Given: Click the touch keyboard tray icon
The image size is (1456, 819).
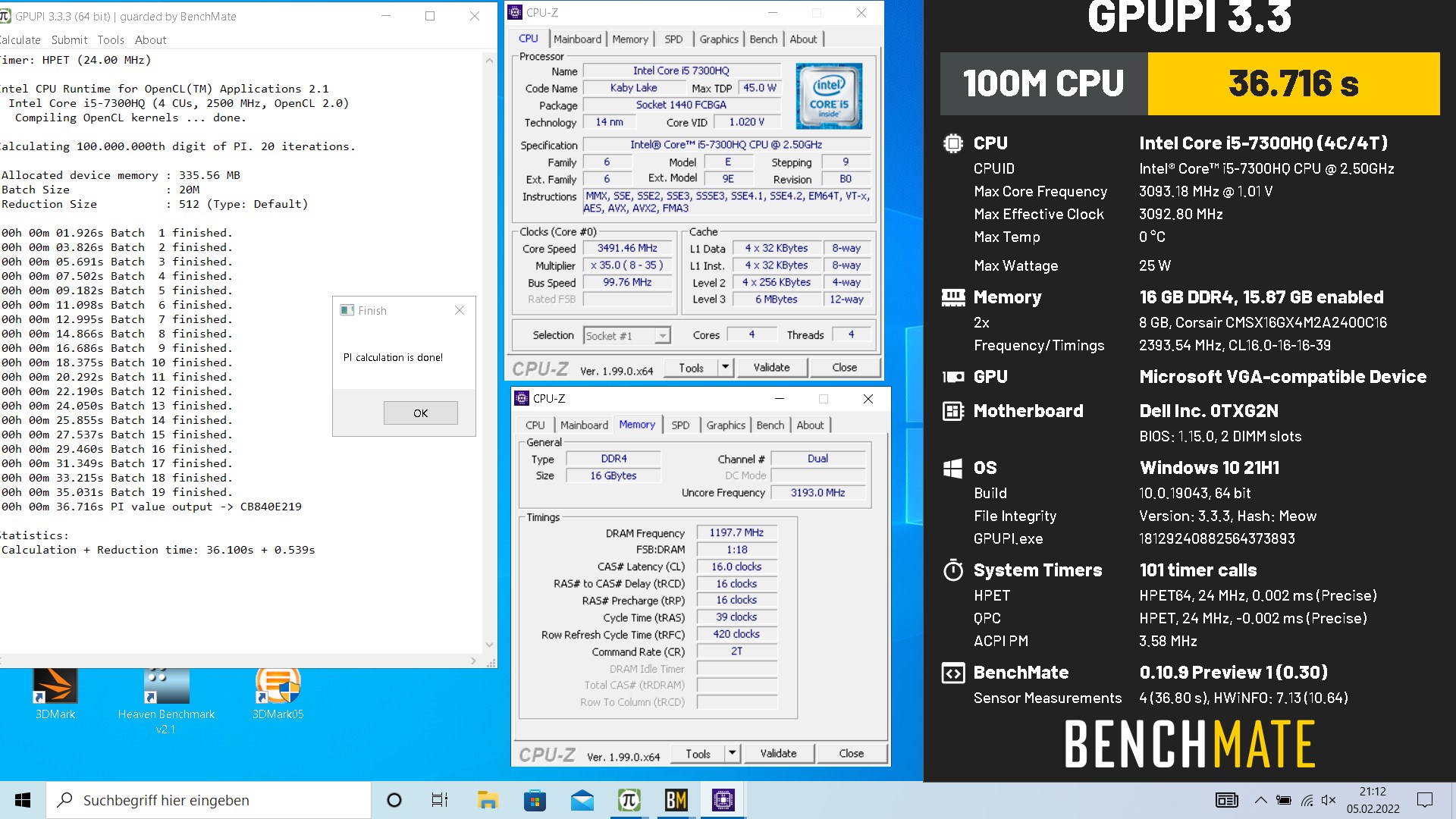Looking at the screenshot, I should 1227,800.
